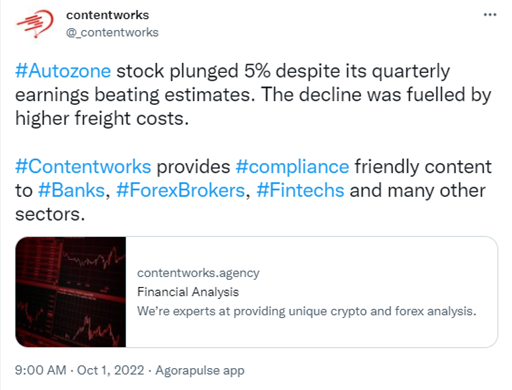This screenshot has height=390, width=512.
Task: Open the Financial Analysis card title
Action: click(x=188, y=292)
